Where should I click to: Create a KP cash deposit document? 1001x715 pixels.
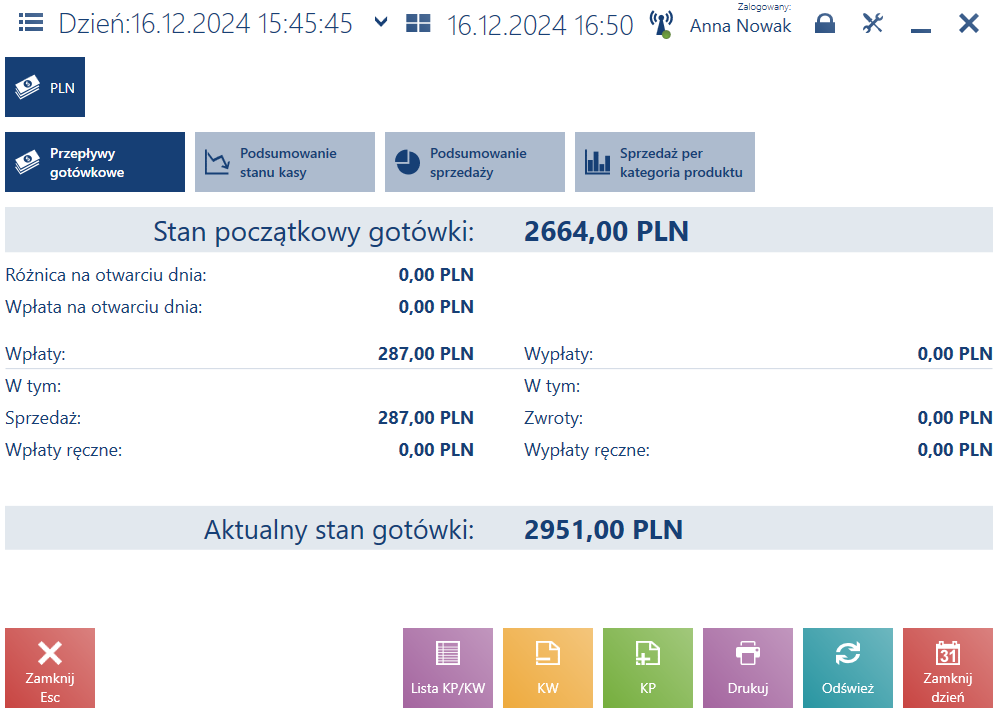click(648, 668)
